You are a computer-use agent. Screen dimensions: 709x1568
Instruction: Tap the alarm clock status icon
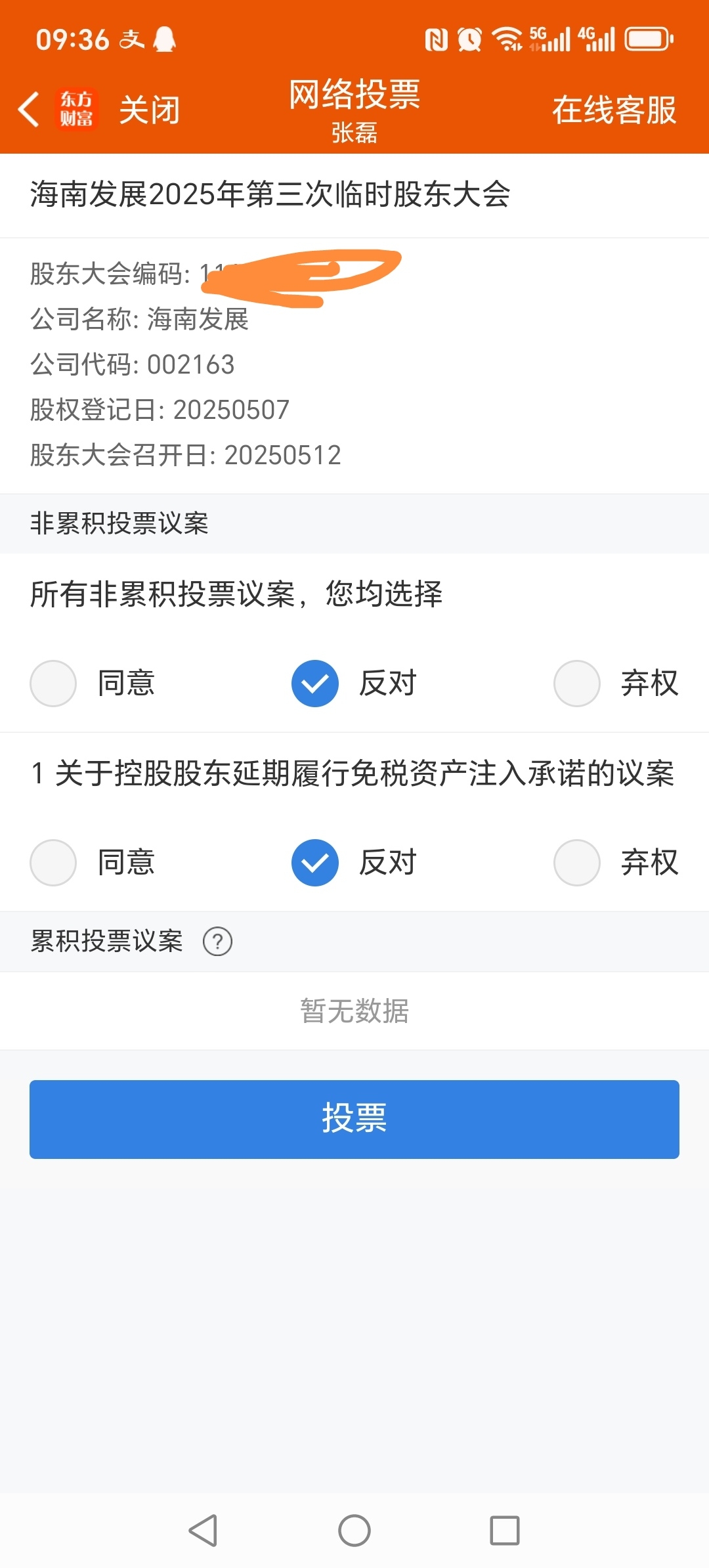click(x=469, y=39)
